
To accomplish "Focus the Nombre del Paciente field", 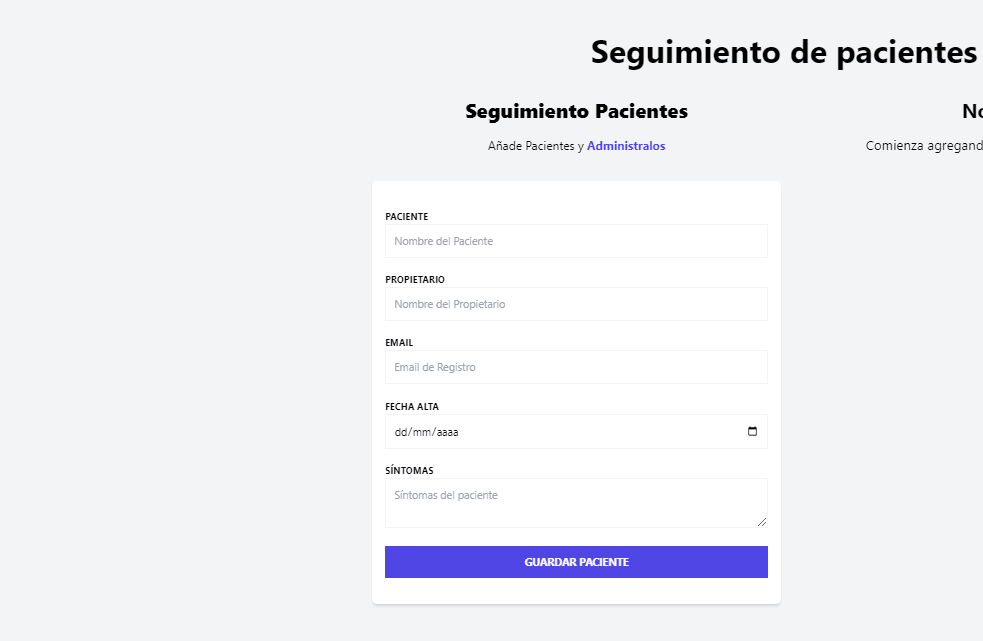I will pos(576,241).
